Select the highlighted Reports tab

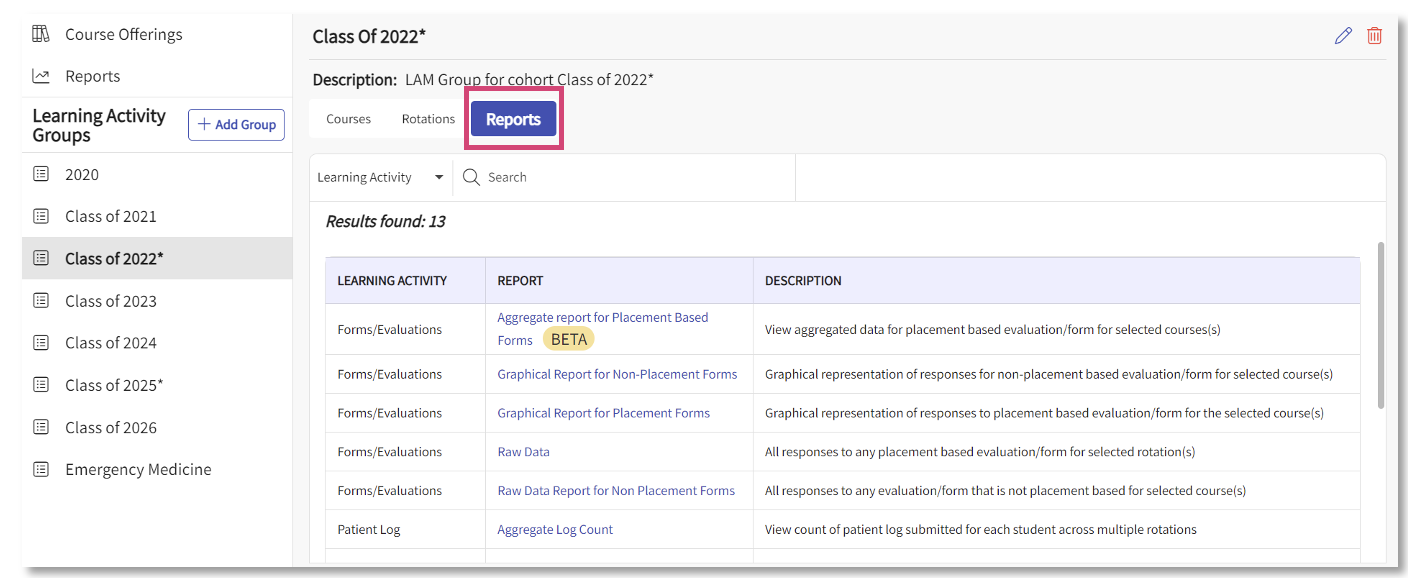coord(513,119)
